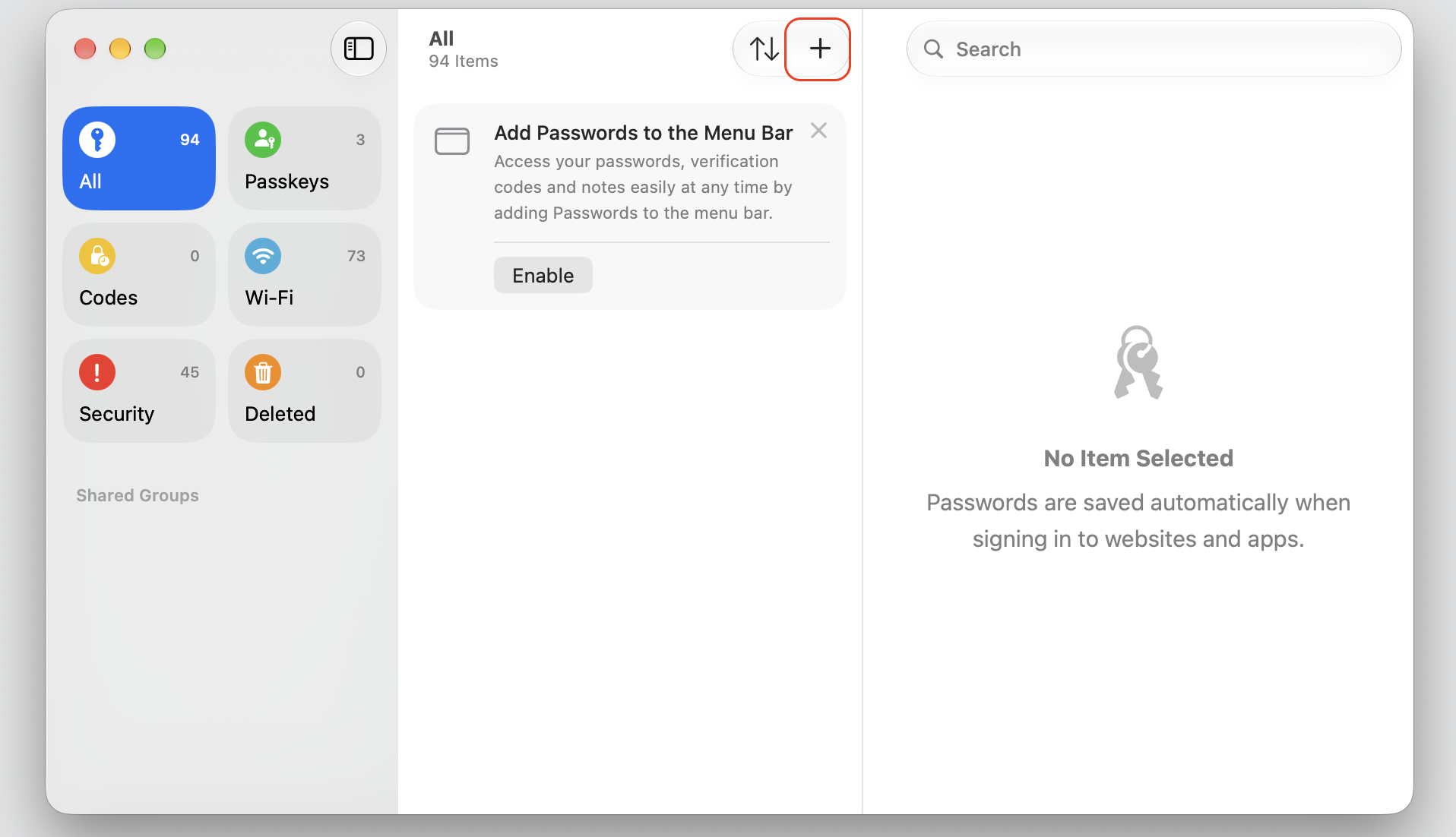Open the Codes category
The width and height of the screenshot is (1456, 837).
(x=139, y=274)
